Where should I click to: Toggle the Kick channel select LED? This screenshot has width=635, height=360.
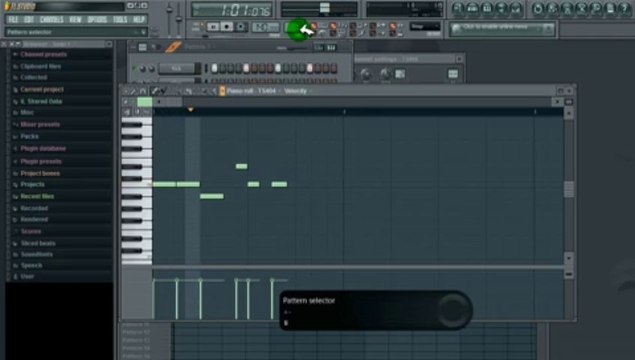[x=206, y=68]
